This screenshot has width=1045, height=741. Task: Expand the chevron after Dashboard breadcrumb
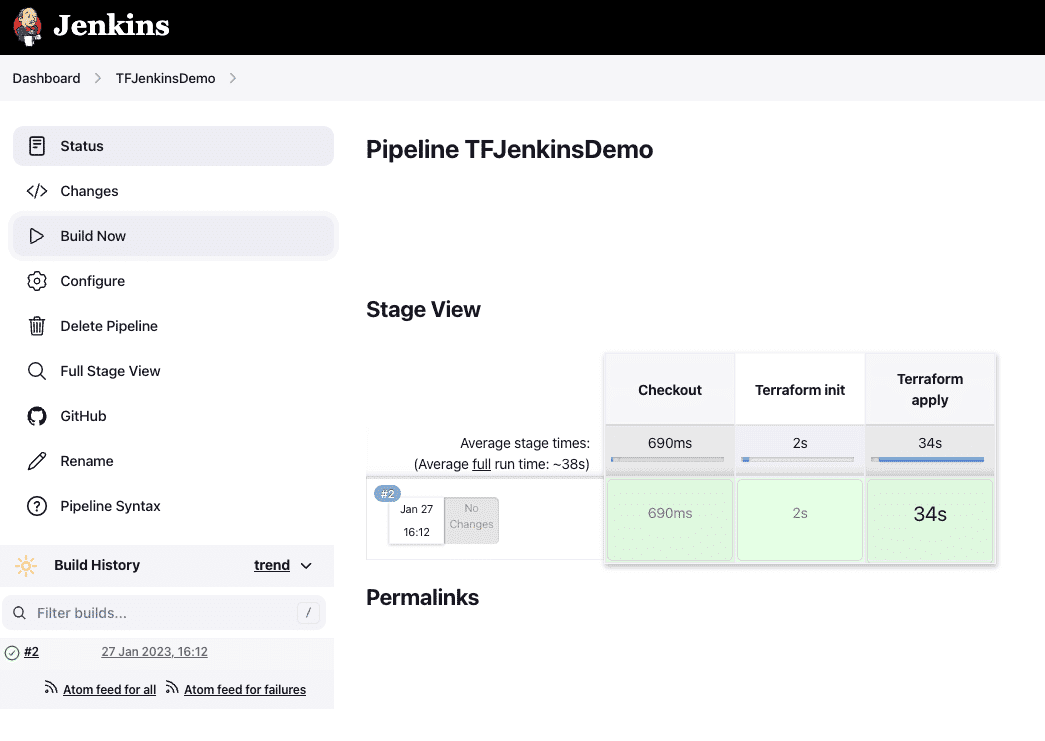click(98, 79)
